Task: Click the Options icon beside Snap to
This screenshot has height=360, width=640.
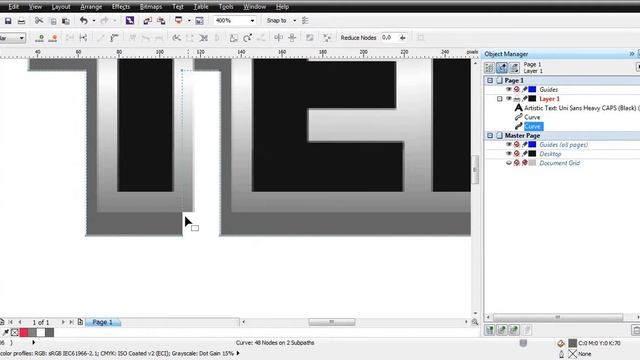Action: tap(305, 20)
